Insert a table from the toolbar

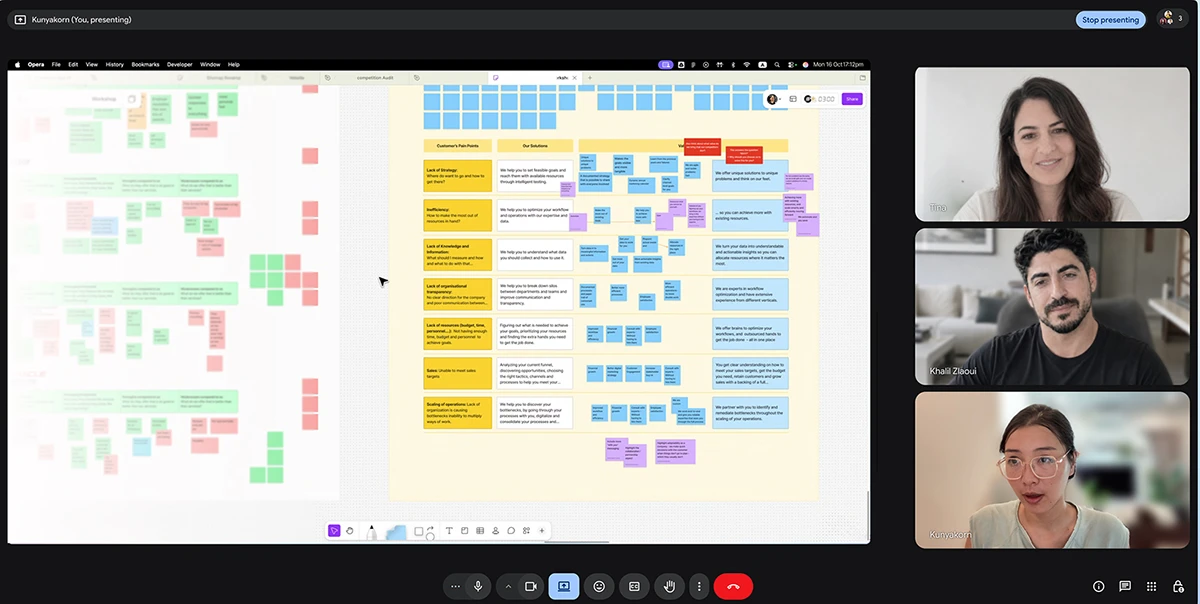[x=480, y=531]
